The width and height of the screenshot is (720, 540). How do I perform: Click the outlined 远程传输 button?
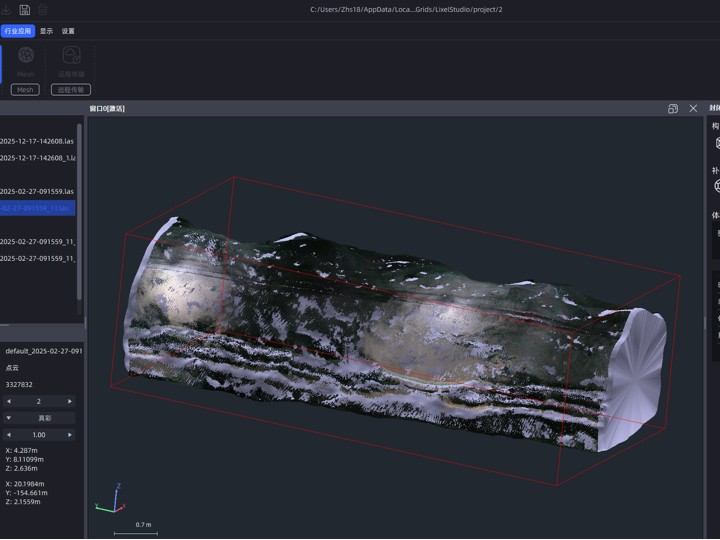pyautogui.click(x=71, y=90)
